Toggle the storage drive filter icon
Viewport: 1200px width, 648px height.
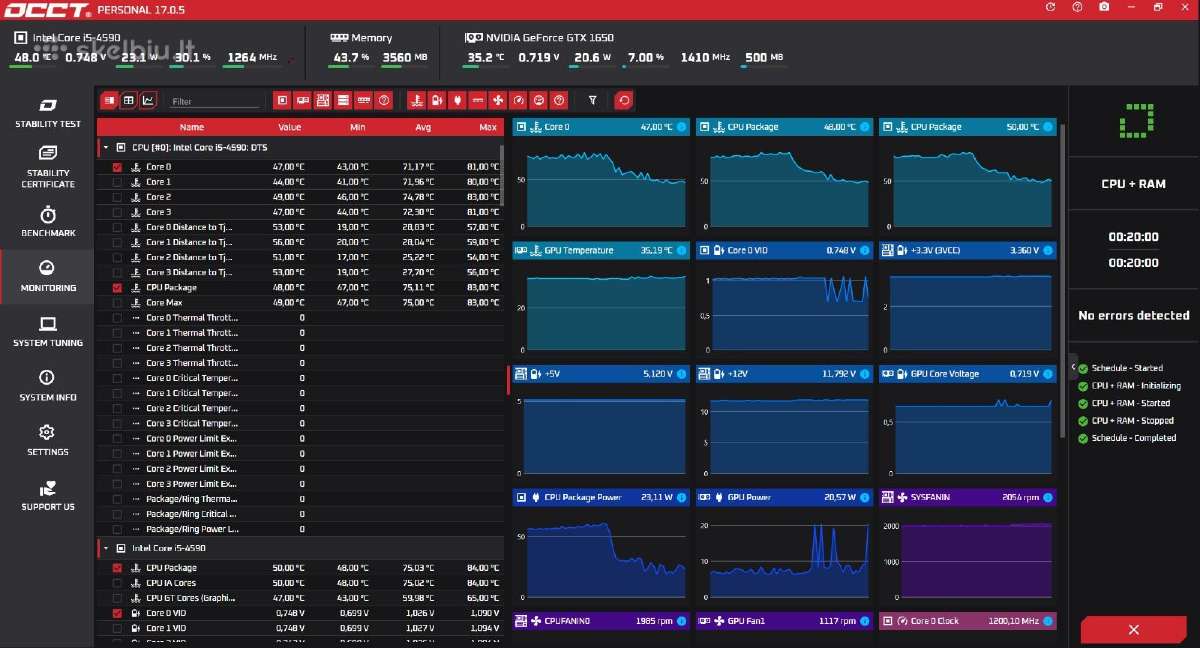click(x=343, y=100)
